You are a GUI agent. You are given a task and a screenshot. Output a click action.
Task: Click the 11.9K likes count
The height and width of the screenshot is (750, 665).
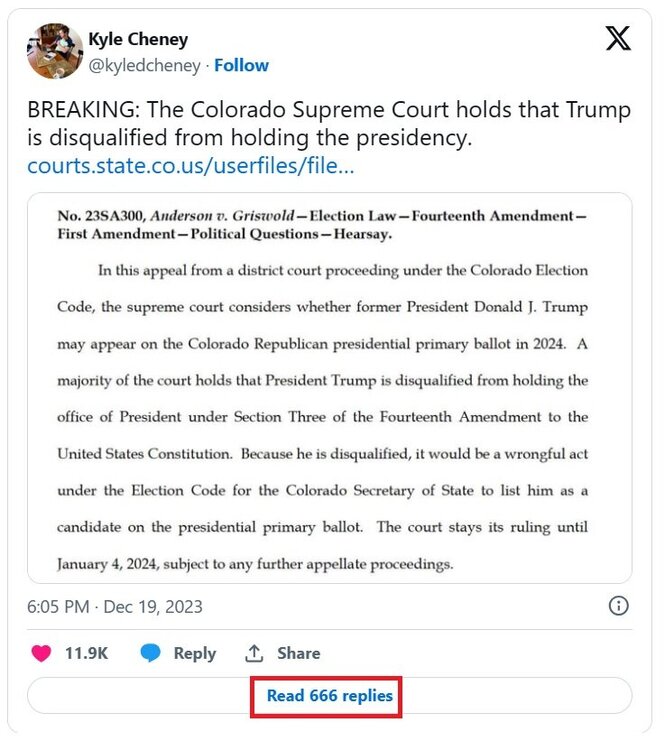click(86, 653)
